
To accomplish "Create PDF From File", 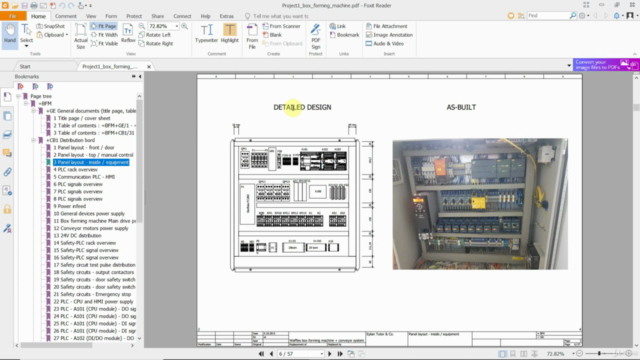I will point(252,37).
